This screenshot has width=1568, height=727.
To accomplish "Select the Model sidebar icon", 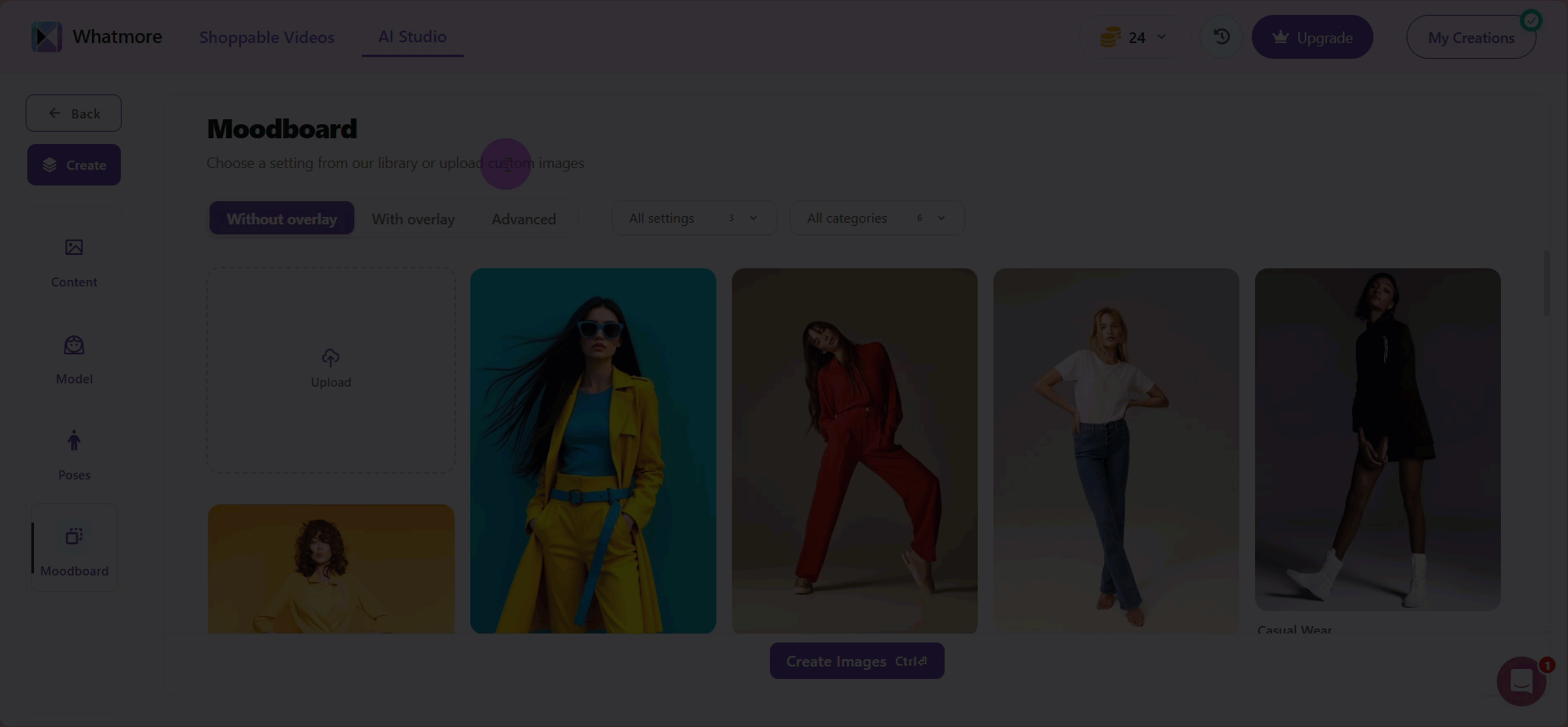I will click(x=74, y=345).
